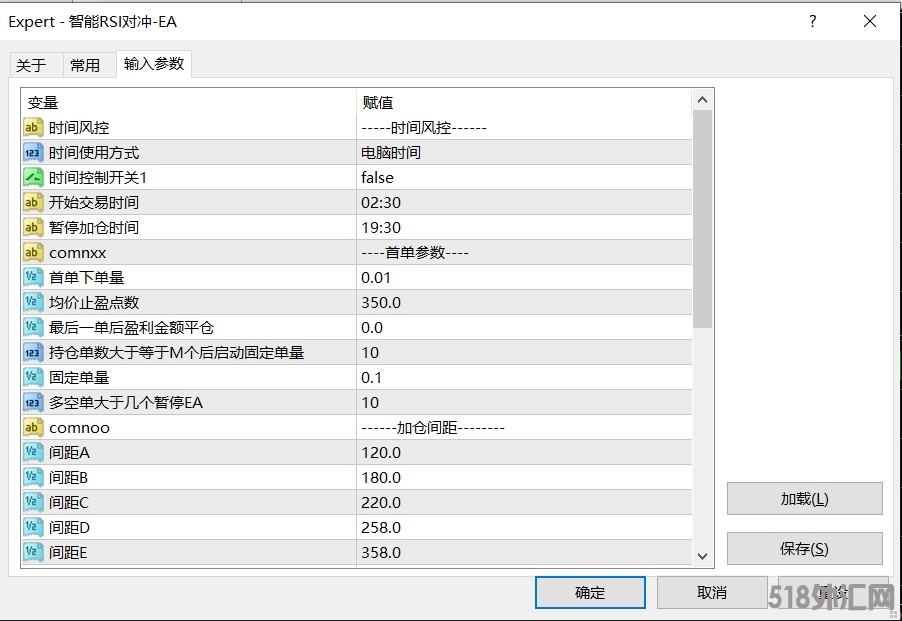Edit the 350.0 take profit value
Image resolution: width=902 pixels, height=621 pixels.
coord(524,302)
